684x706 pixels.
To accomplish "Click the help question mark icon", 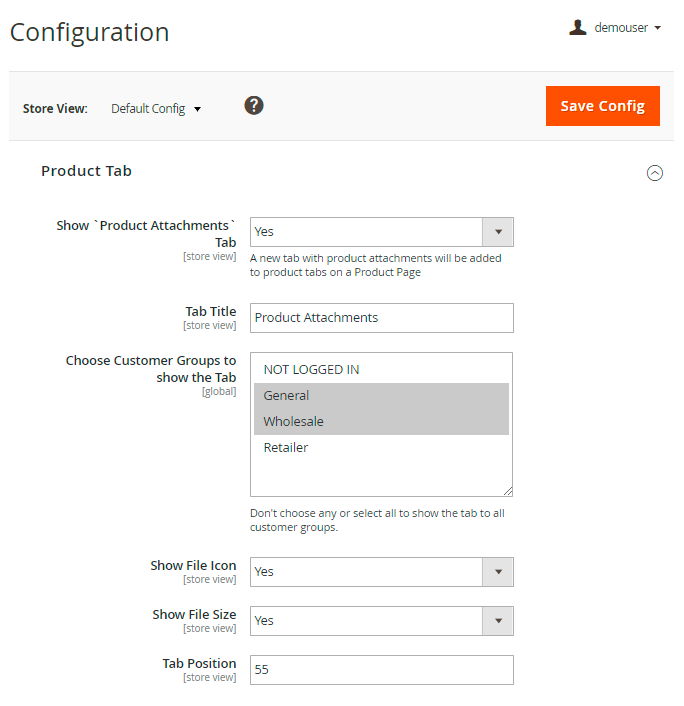I will pyautogui.click(x=254, y=105).
